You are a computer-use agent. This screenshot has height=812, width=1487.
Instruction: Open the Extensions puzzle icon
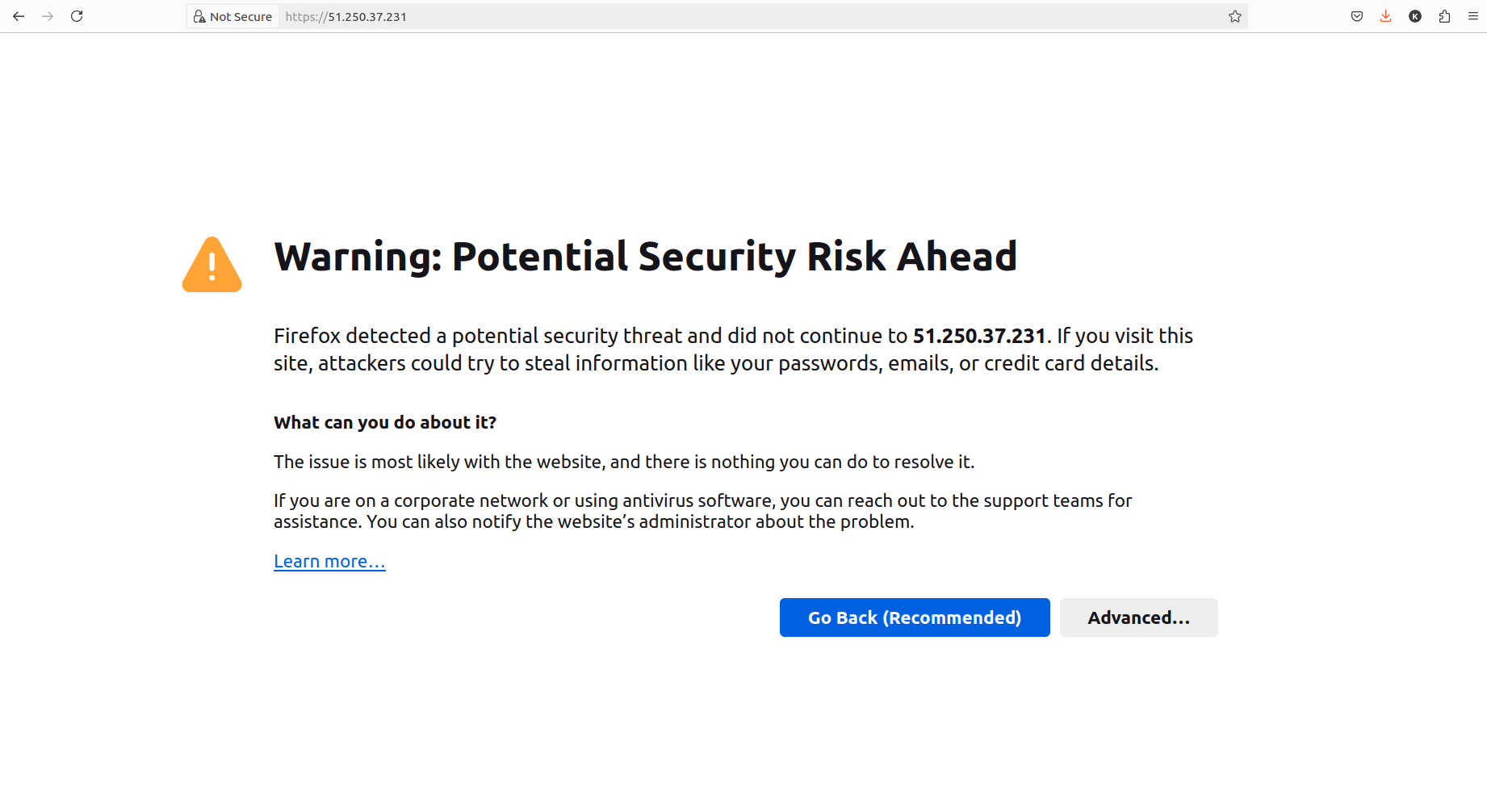tap(1444, 16)
